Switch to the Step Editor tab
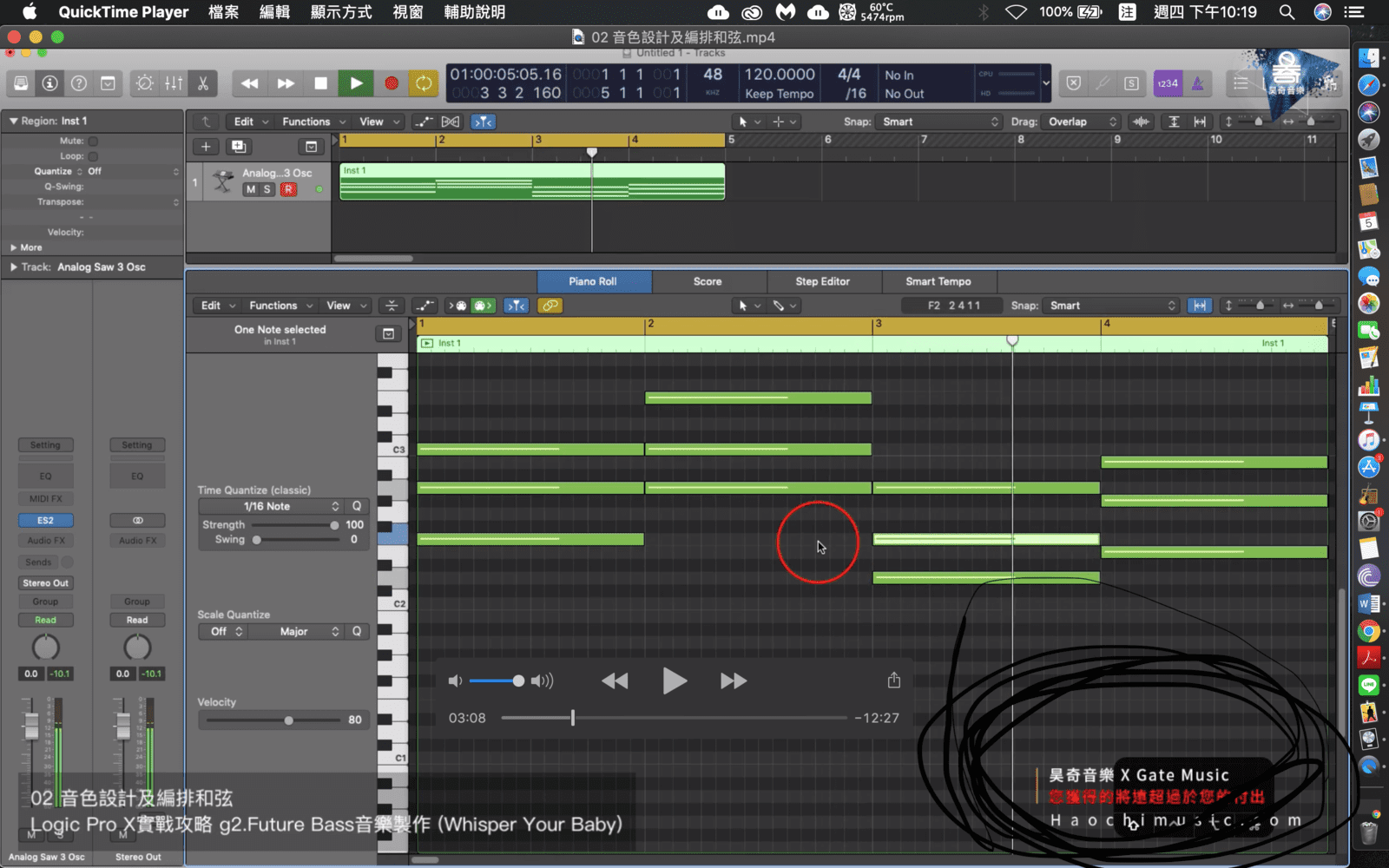 (x=823, y=281)
